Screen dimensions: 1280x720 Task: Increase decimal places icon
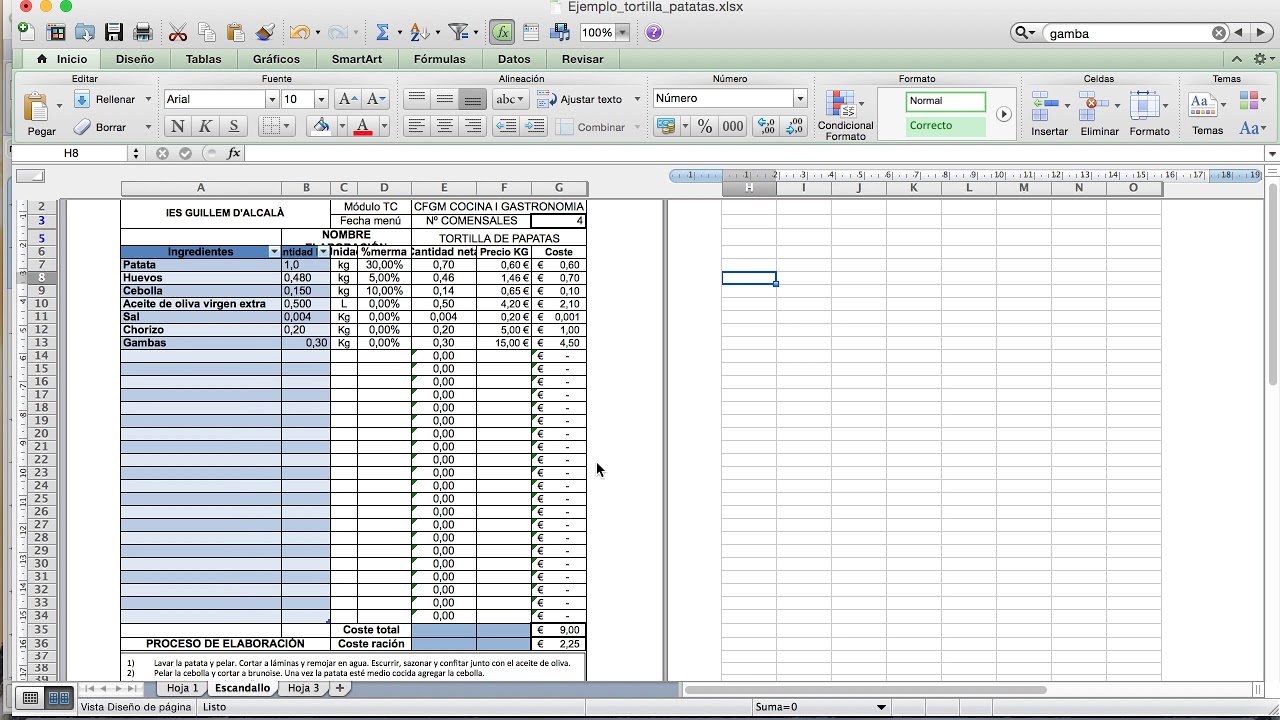766,126
